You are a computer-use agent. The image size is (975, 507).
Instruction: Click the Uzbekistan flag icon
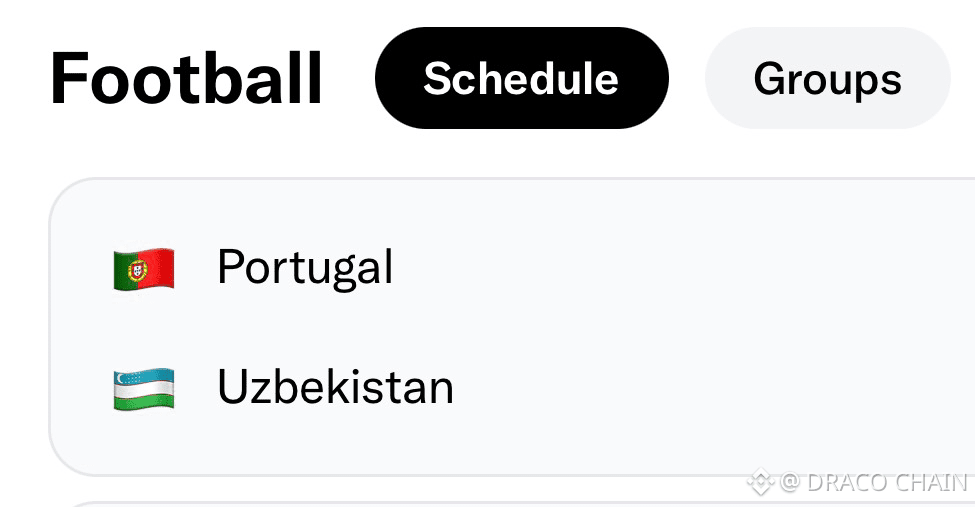tap(144, 388)
